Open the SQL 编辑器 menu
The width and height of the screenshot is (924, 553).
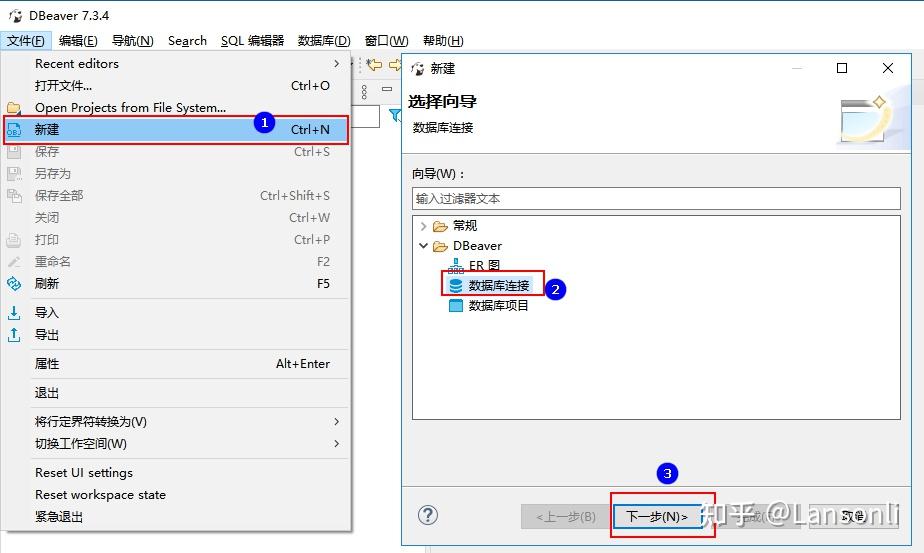[x=252, y=41]
